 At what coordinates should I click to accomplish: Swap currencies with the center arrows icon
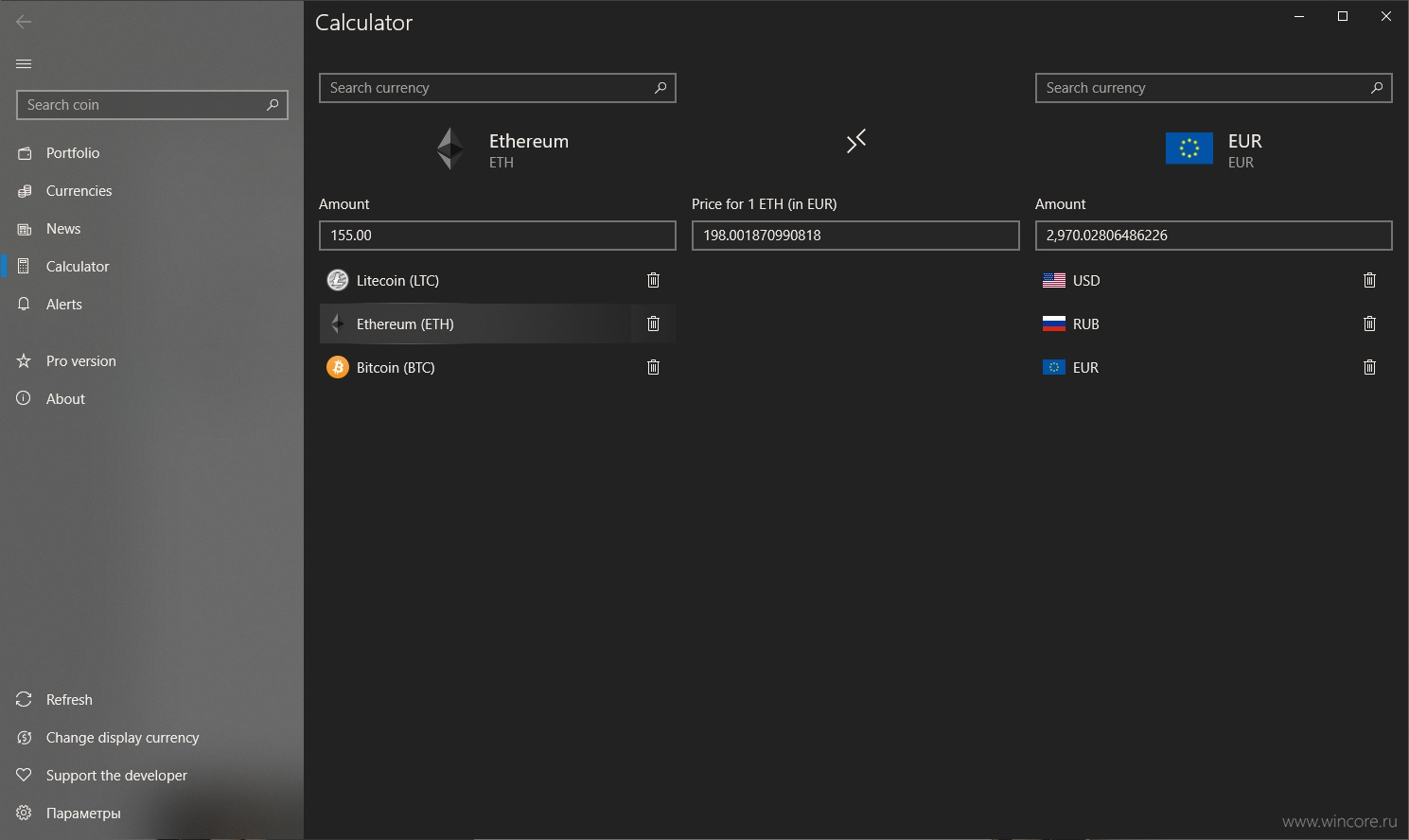[x=855, y=142]
